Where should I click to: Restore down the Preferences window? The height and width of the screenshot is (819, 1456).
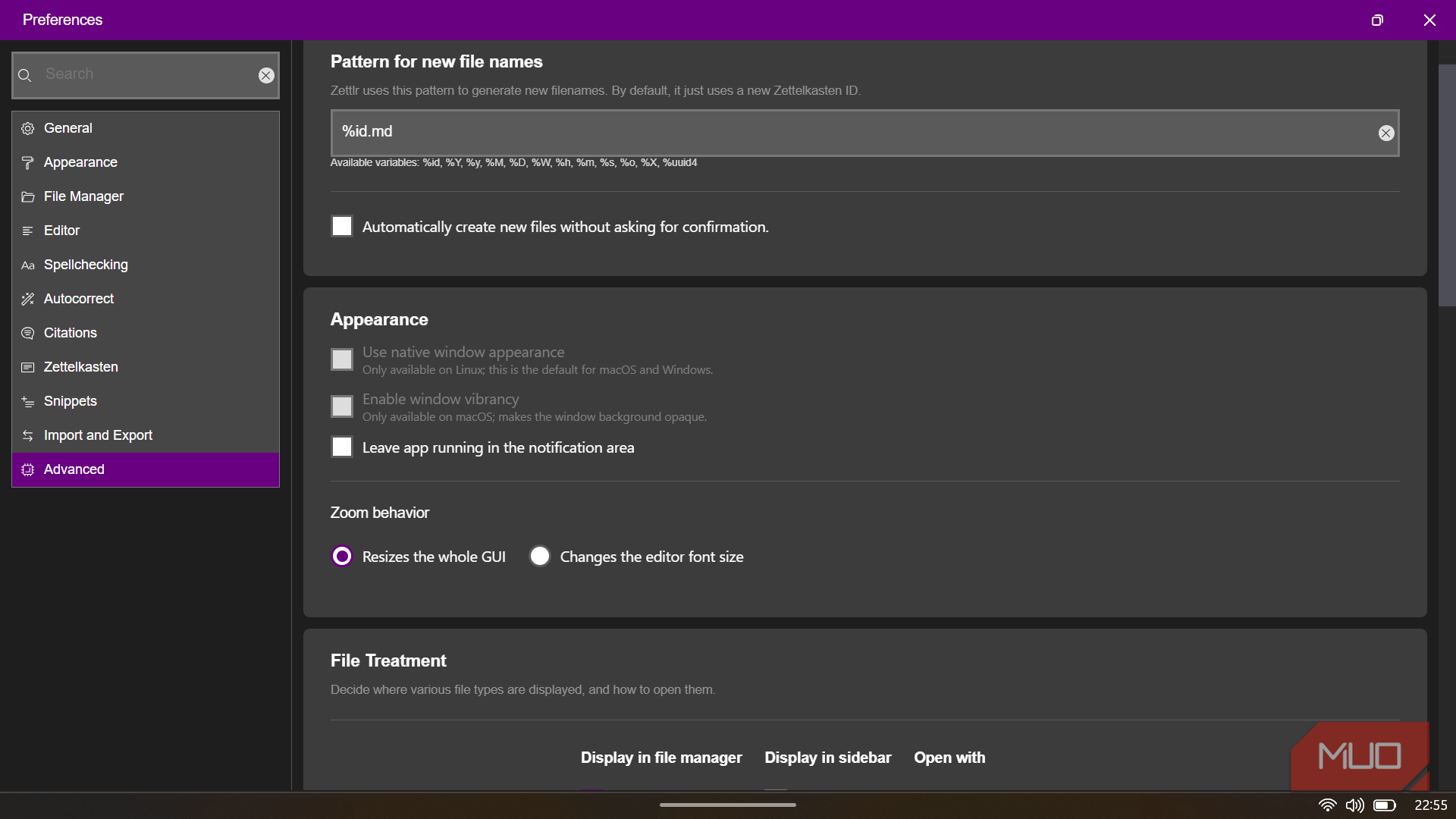1377,20
